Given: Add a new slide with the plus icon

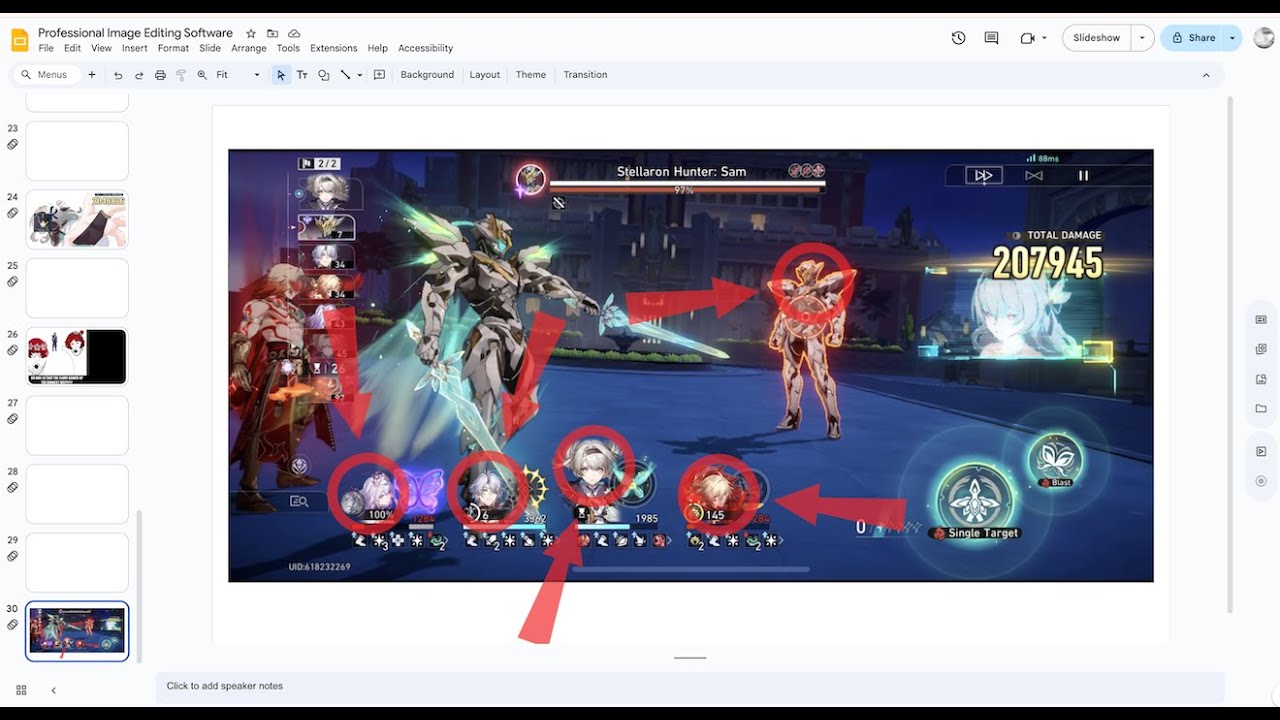Looking at the screenshot, I should click(92, 75).
